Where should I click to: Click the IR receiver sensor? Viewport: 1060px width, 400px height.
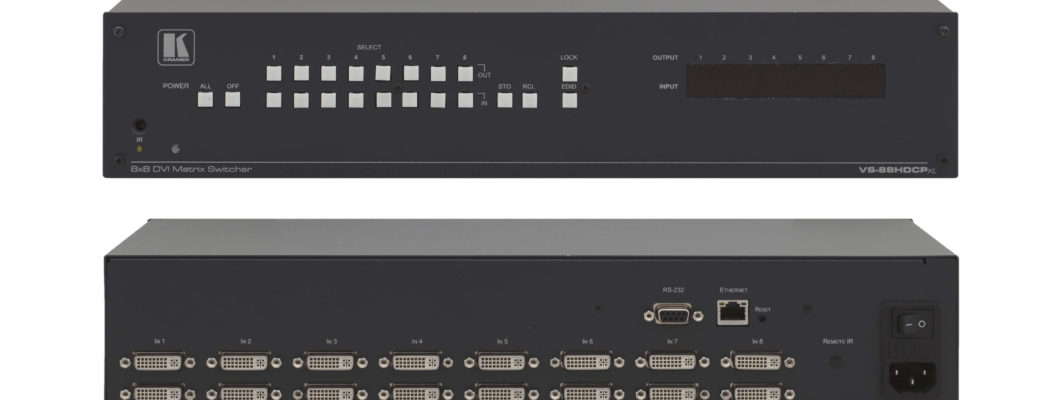[140, 126]
